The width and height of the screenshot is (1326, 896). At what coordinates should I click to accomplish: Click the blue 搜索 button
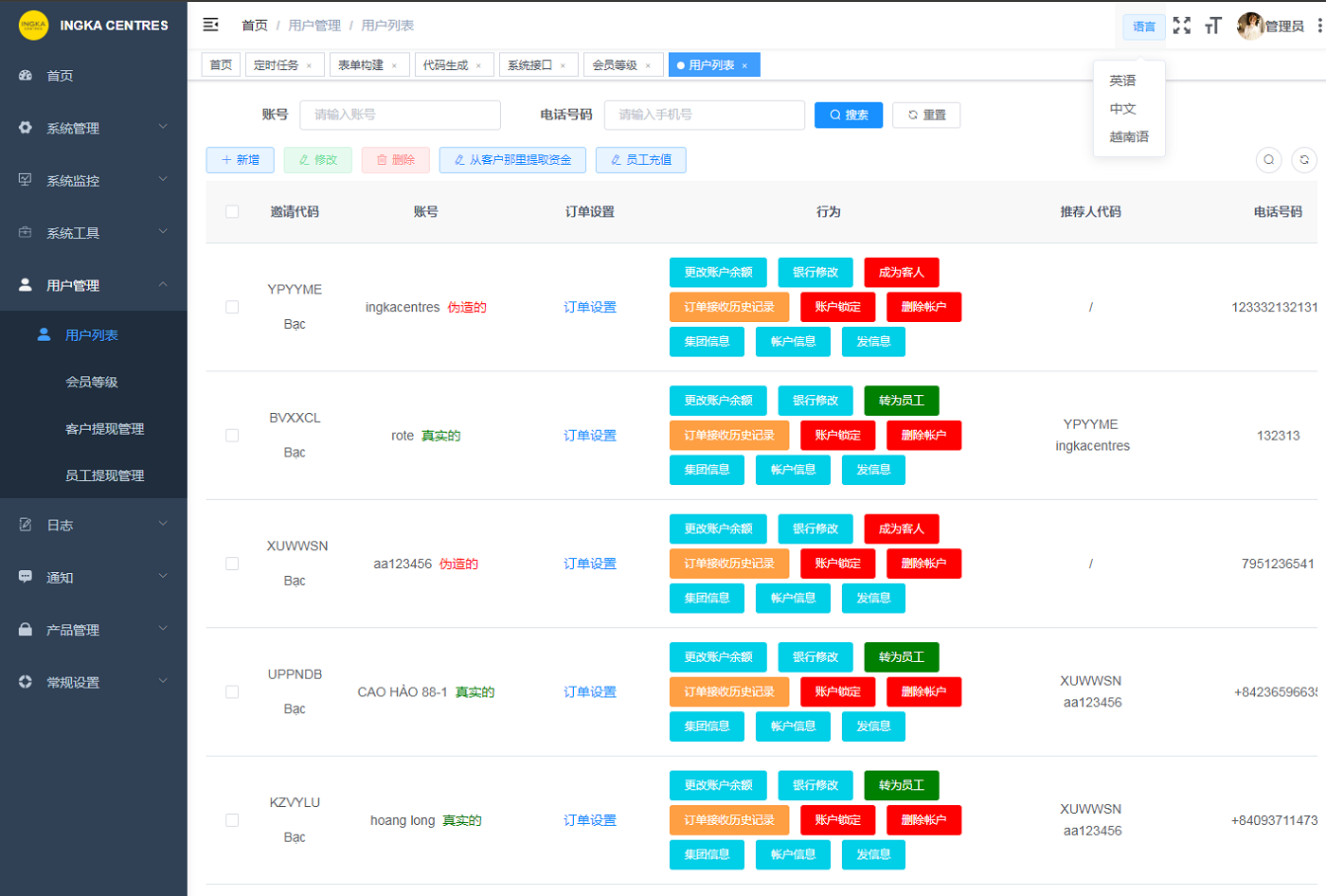tap(848, 115)
